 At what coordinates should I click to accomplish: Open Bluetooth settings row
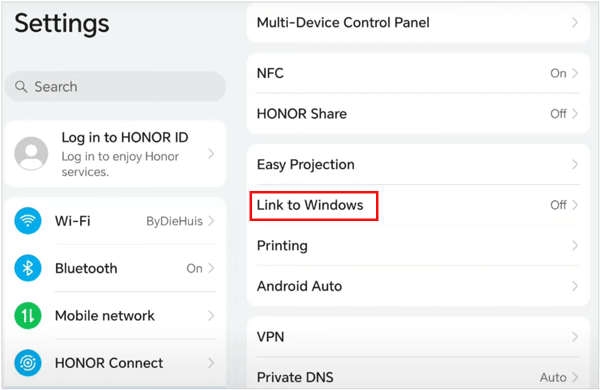pyautogui.click(x=116, y=268)
